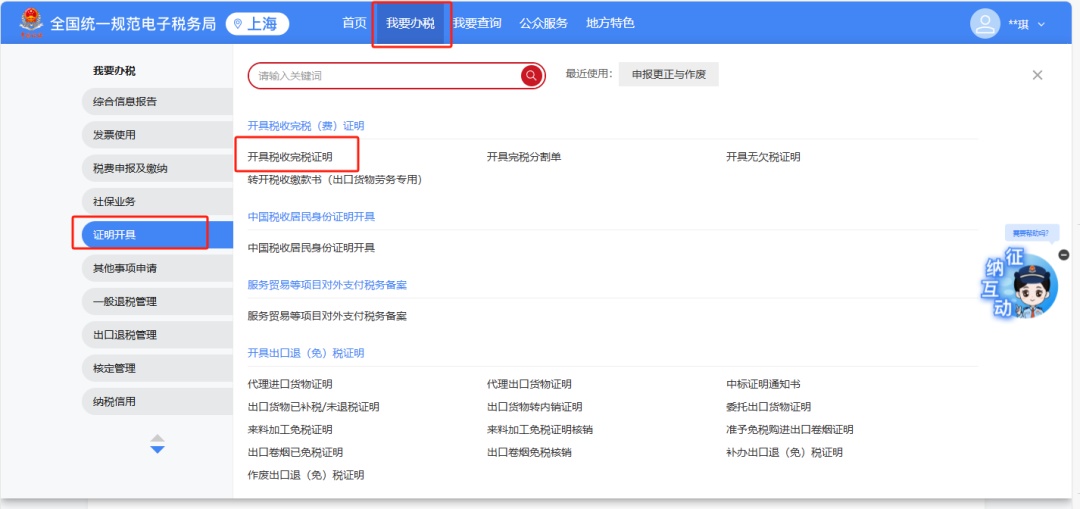Open the 中标证明通知书 link
This screenshot has height=509, width=1080.
pos(763,384)
